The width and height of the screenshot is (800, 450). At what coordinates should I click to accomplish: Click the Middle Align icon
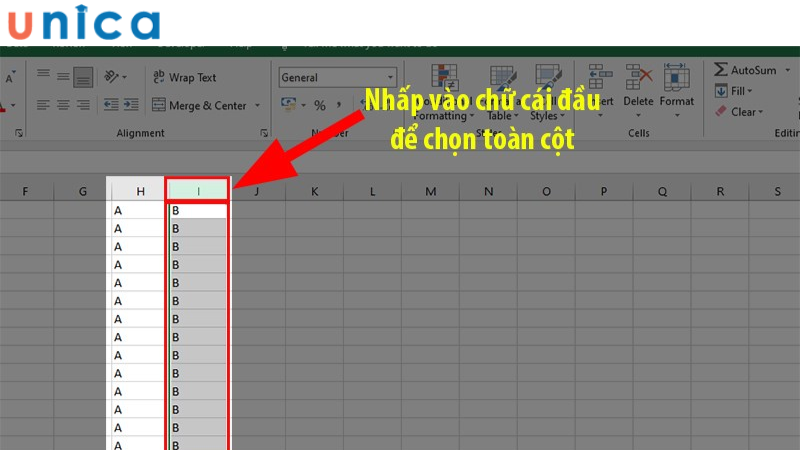point(63,77)
